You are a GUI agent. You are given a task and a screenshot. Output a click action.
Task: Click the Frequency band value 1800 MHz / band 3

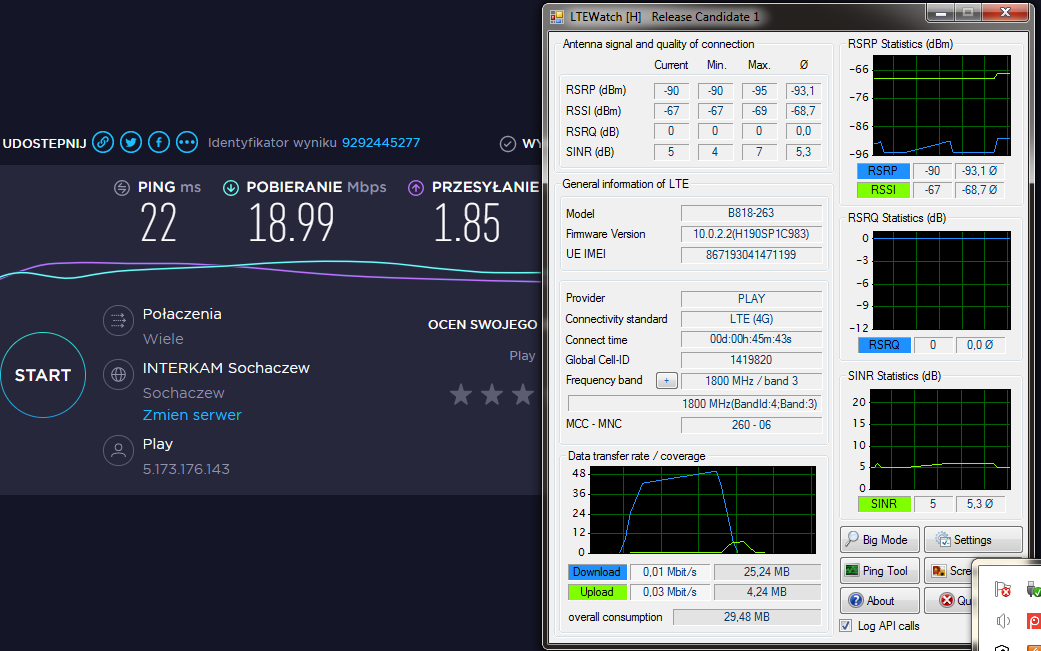(x=751, y=381)
